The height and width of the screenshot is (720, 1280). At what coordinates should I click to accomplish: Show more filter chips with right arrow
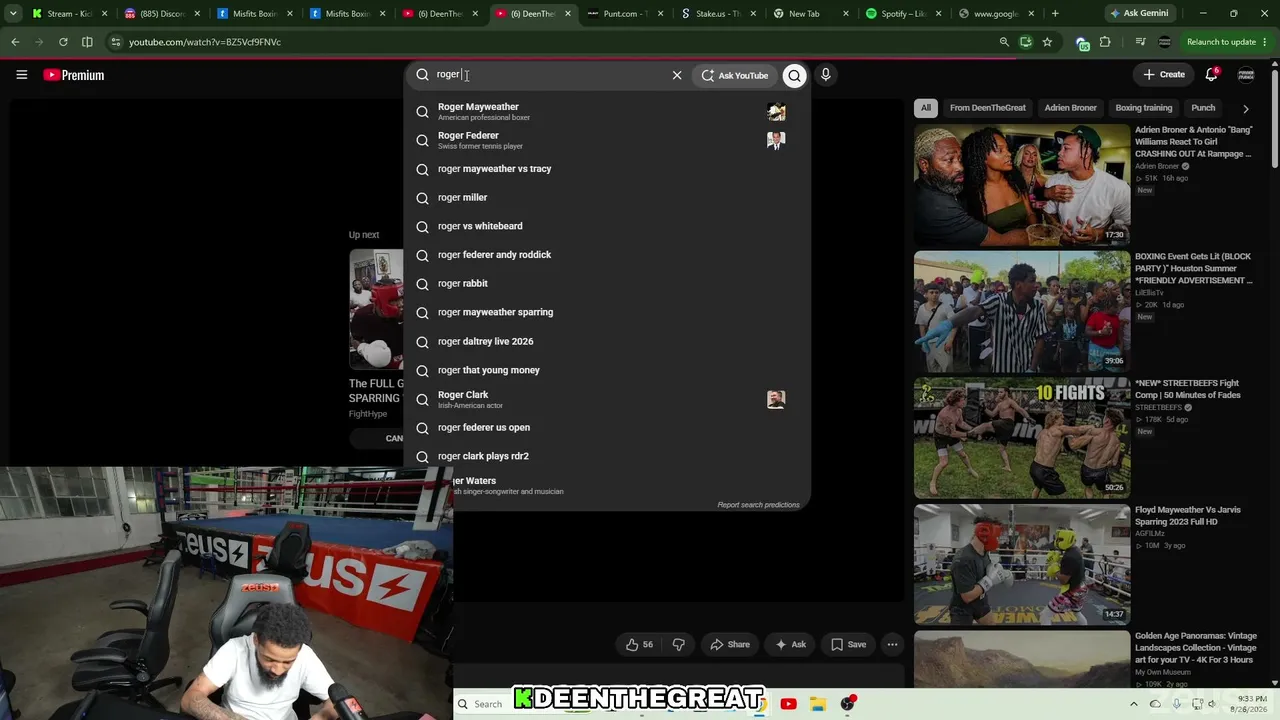tap(1245, 108)
